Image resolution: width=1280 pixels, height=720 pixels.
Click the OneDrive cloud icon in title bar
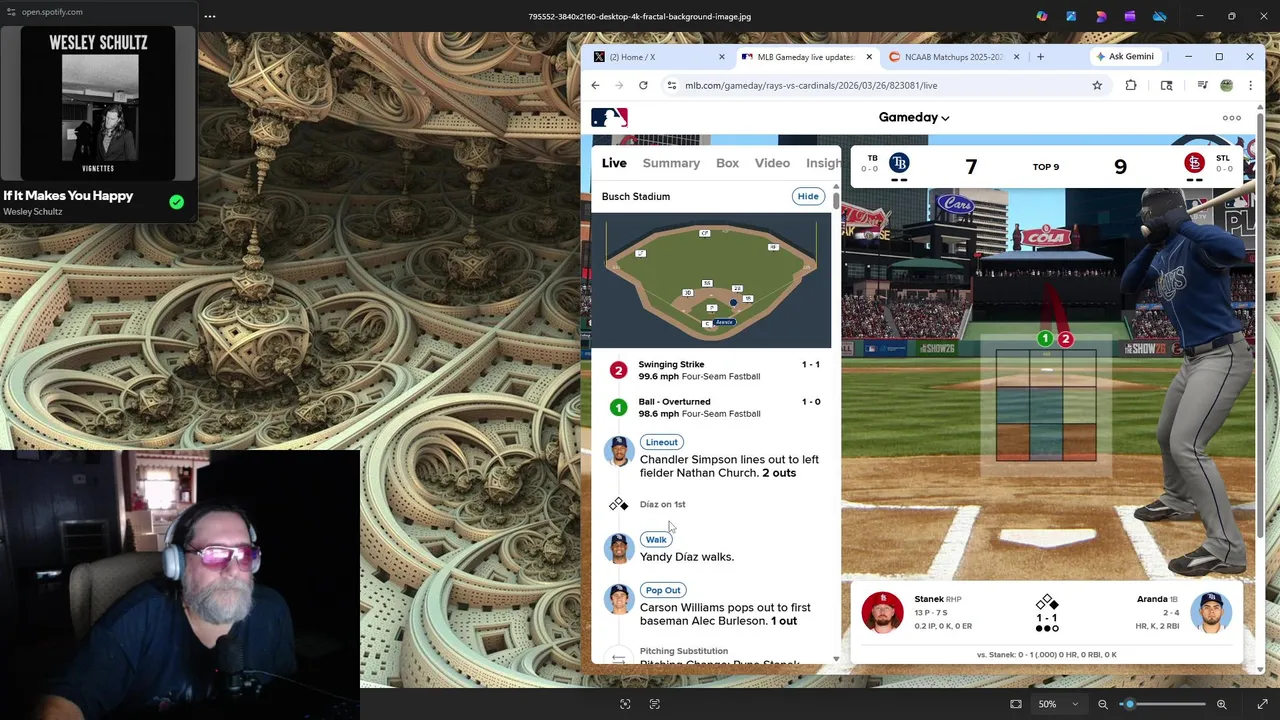point(1160,16)
